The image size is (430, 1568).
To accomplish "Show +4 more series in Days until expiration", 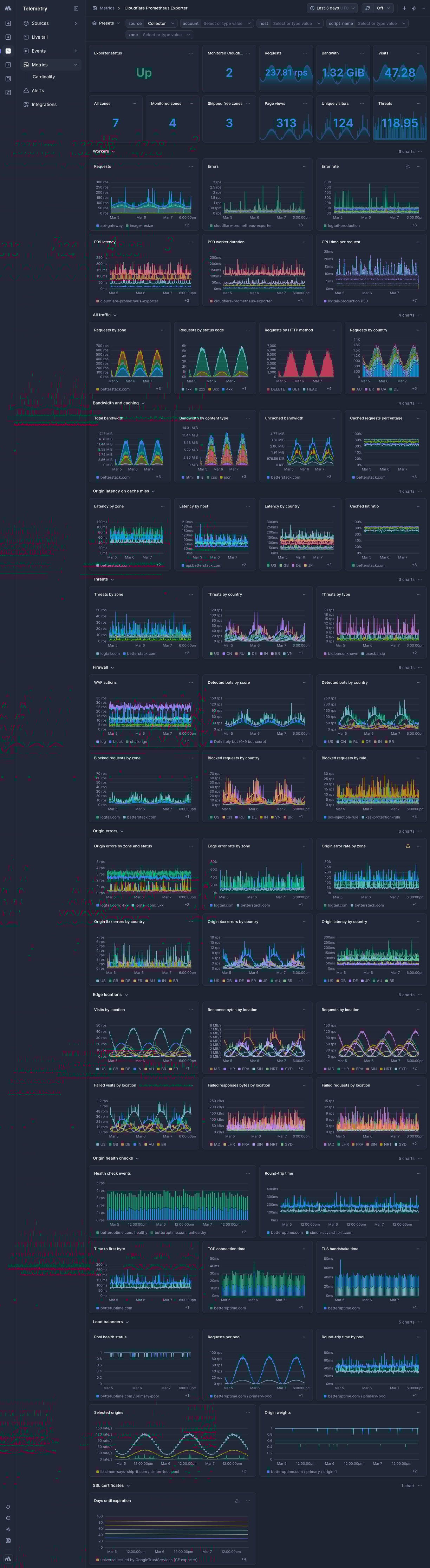I will coord(243,1560).
